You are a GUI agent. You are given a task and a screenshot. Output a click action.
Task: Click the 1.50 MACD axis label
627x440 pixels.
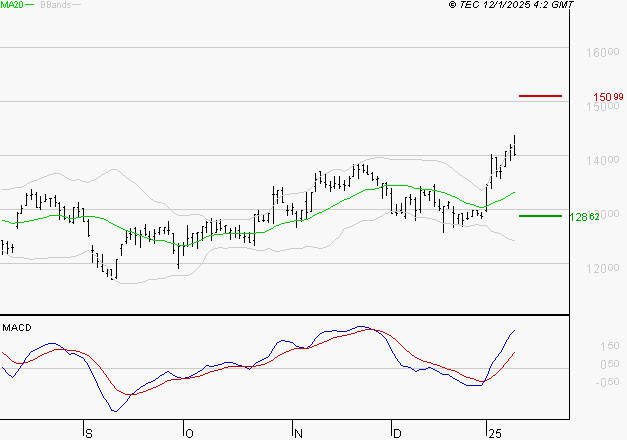[x=610, y=346]
